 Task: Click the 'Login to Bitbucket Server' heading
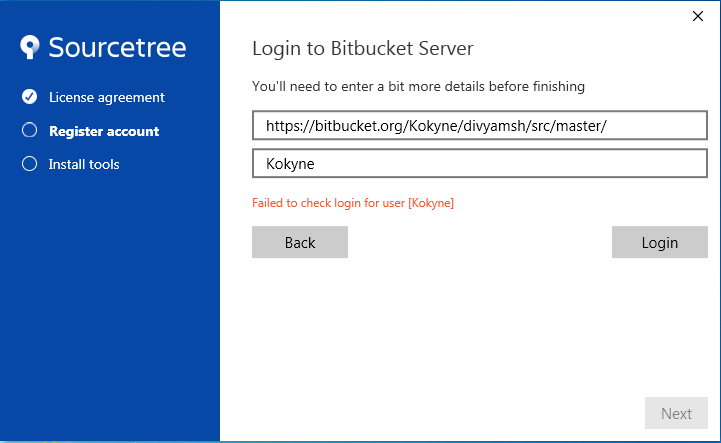(x=363, y=48)
